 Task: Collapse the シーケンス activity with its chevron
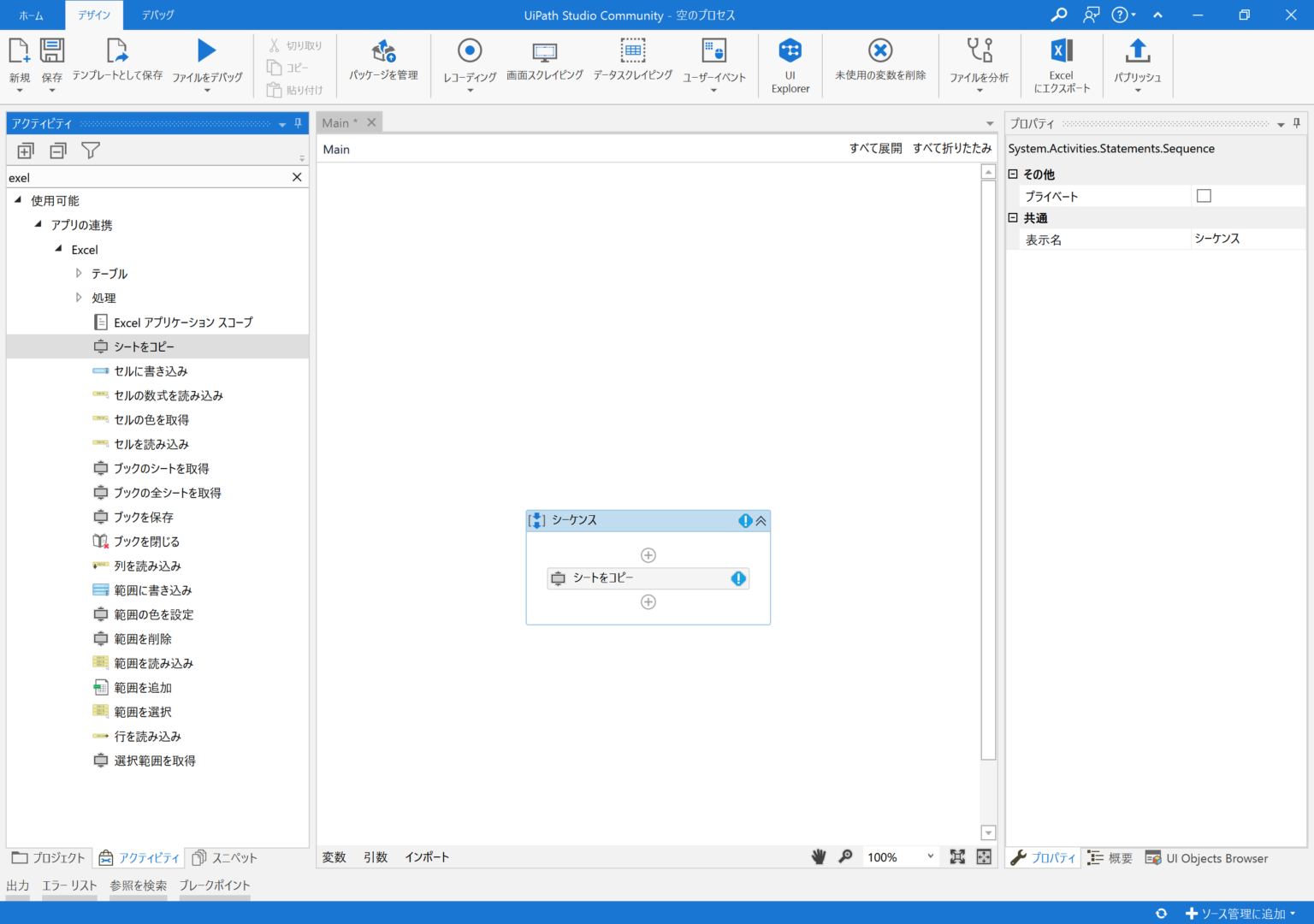(x=760, y=520)
